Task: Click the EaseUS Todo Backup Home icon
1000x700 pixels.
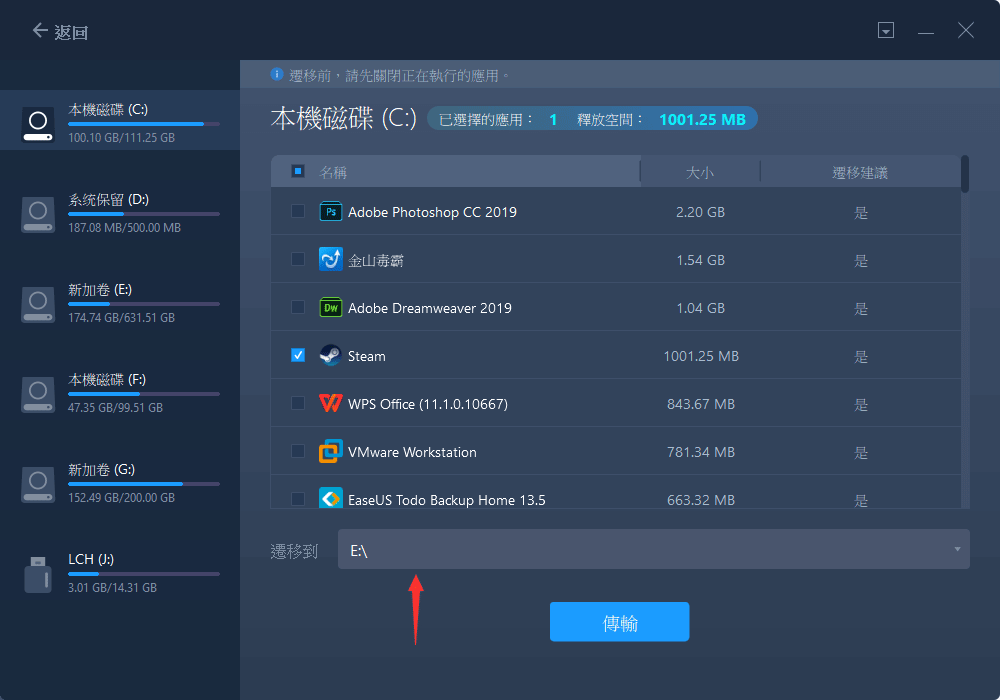Action: tap(330, 499)
